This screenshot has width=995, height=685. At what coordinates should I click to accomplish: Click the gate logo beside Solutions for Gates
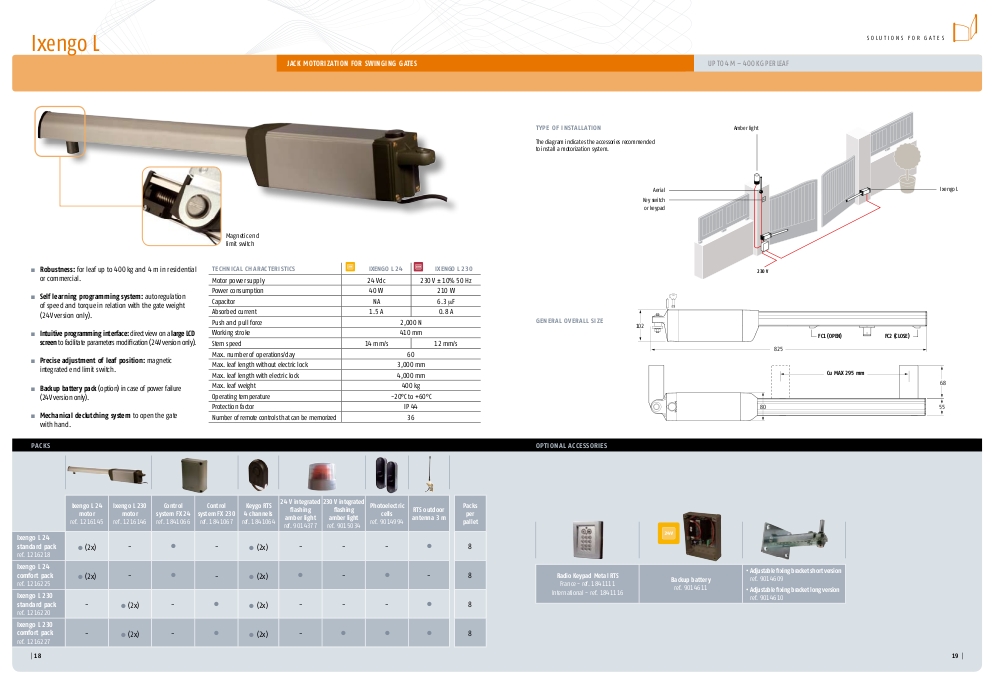(x=965, y=29)
